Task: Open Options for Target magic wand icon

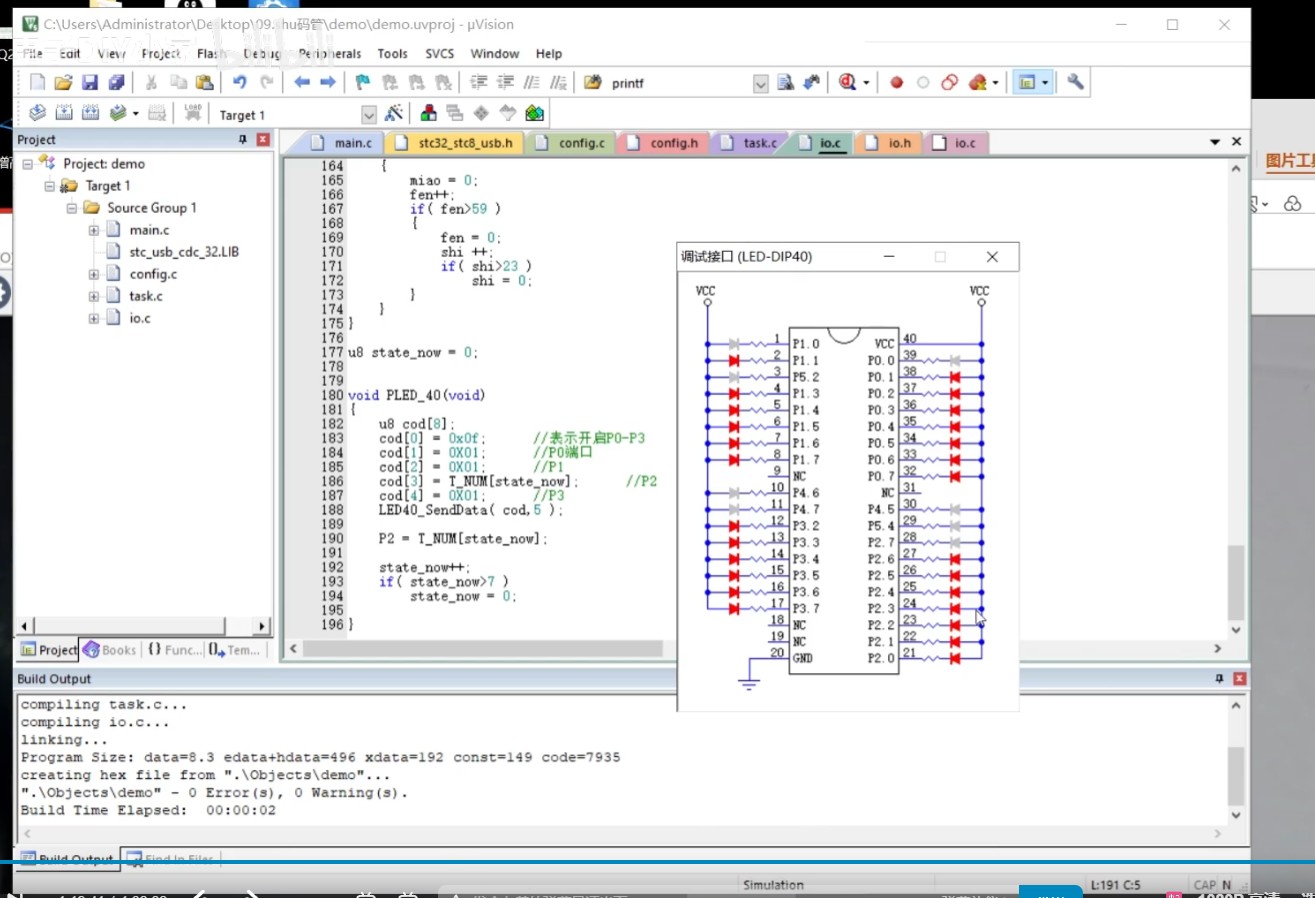Action: pos(394,114)
